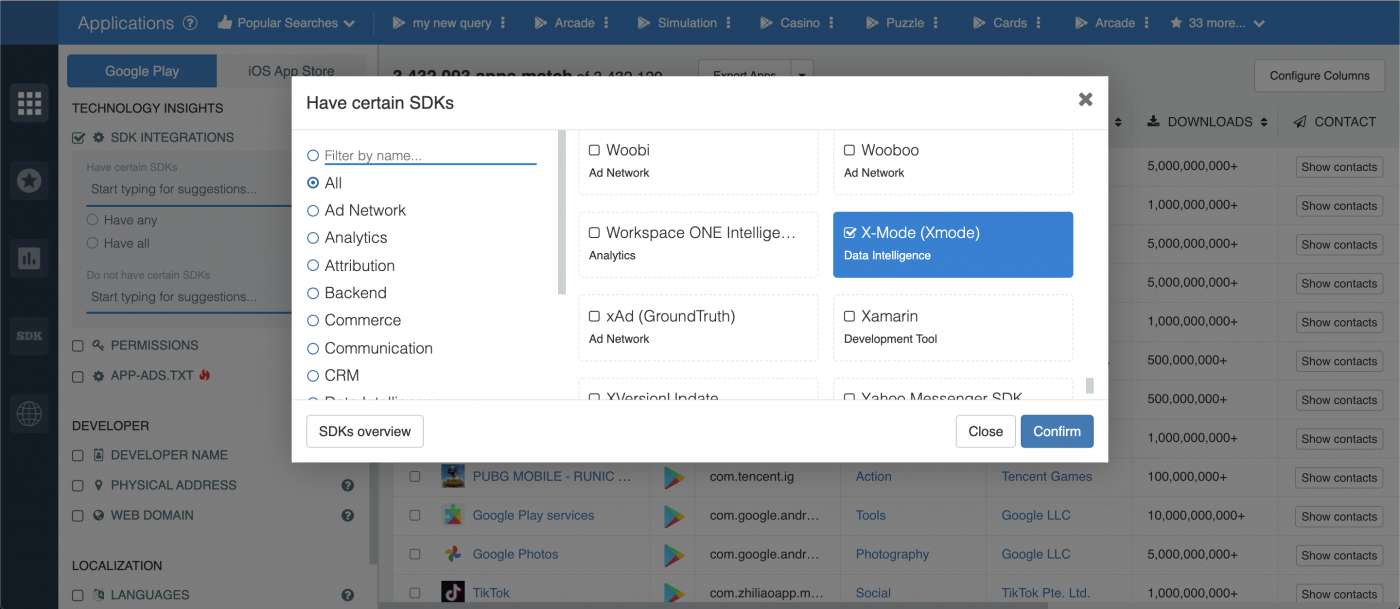Enable the DEVELOPER NAME filter checkbox
Viewport: 1400px width, 609px height.
(78, 456)
